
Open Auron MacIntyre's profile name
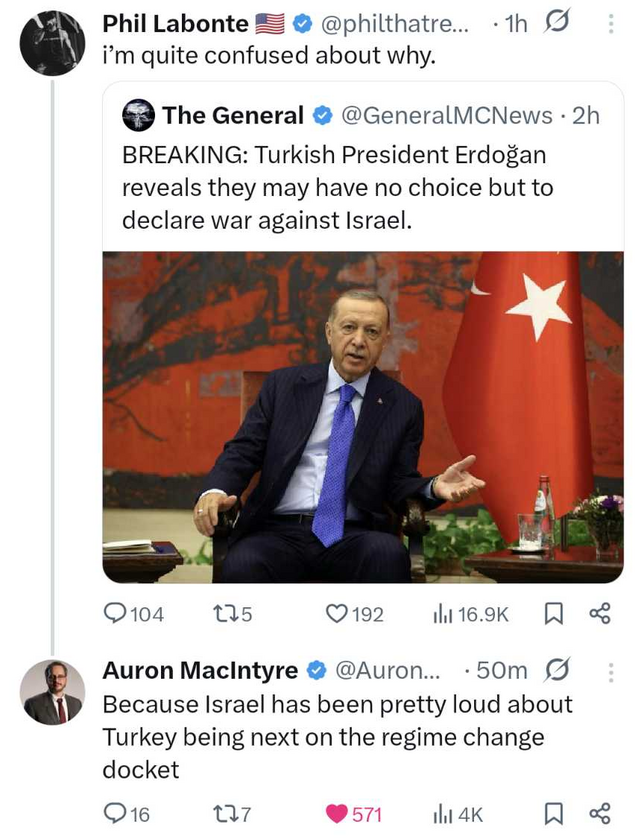200,671
